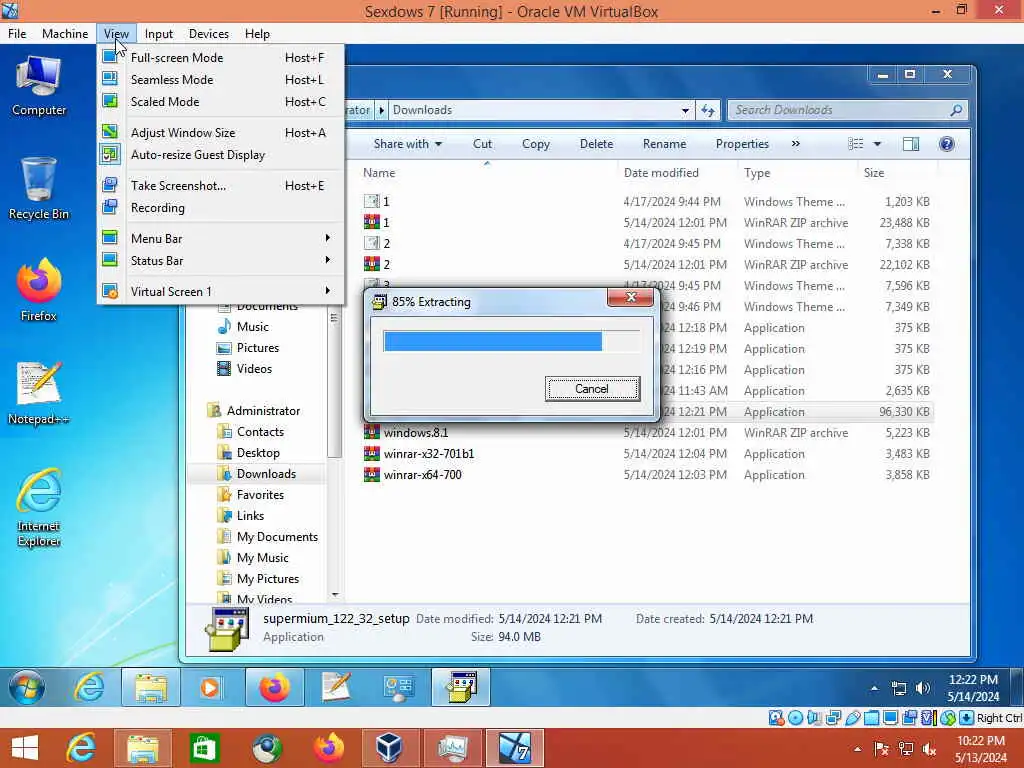Expand the Status Bar submenu
Image resolution: width=1024 pixels, height=768 pixels.
tap(221, 261)
